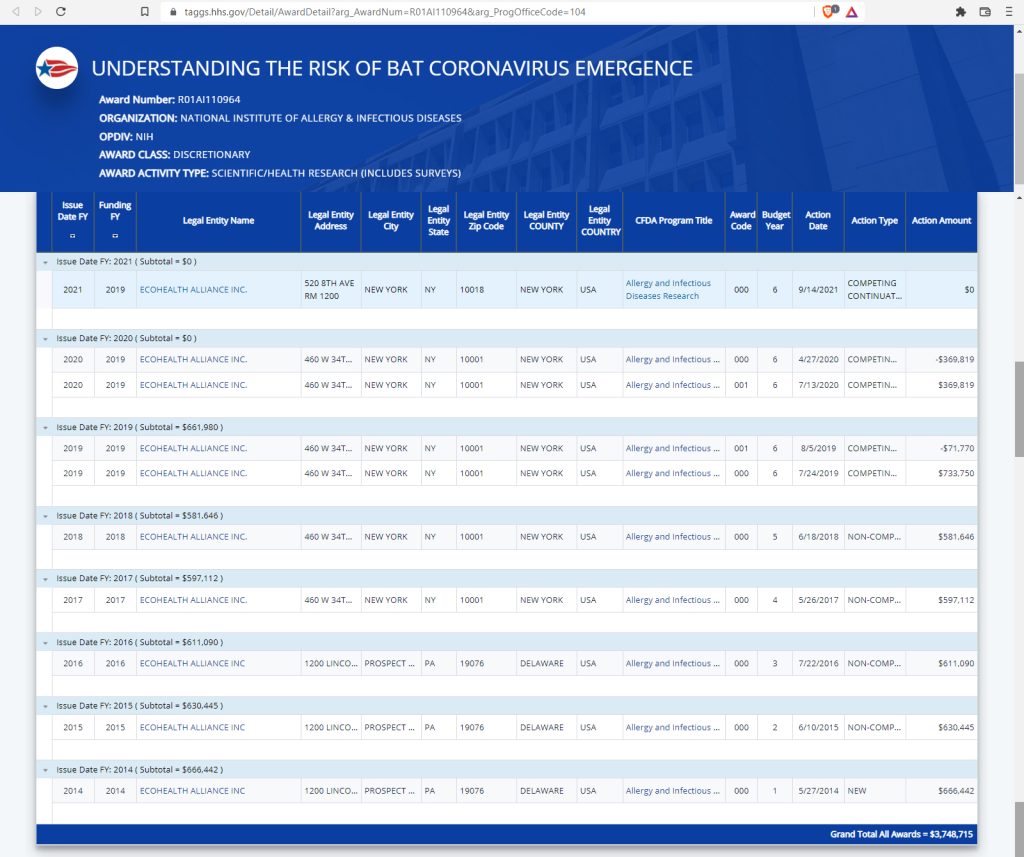Select the $666,442 action amount cell
Image resolution: width=1024 pixels, height=857 pixels.
point(941,790)
